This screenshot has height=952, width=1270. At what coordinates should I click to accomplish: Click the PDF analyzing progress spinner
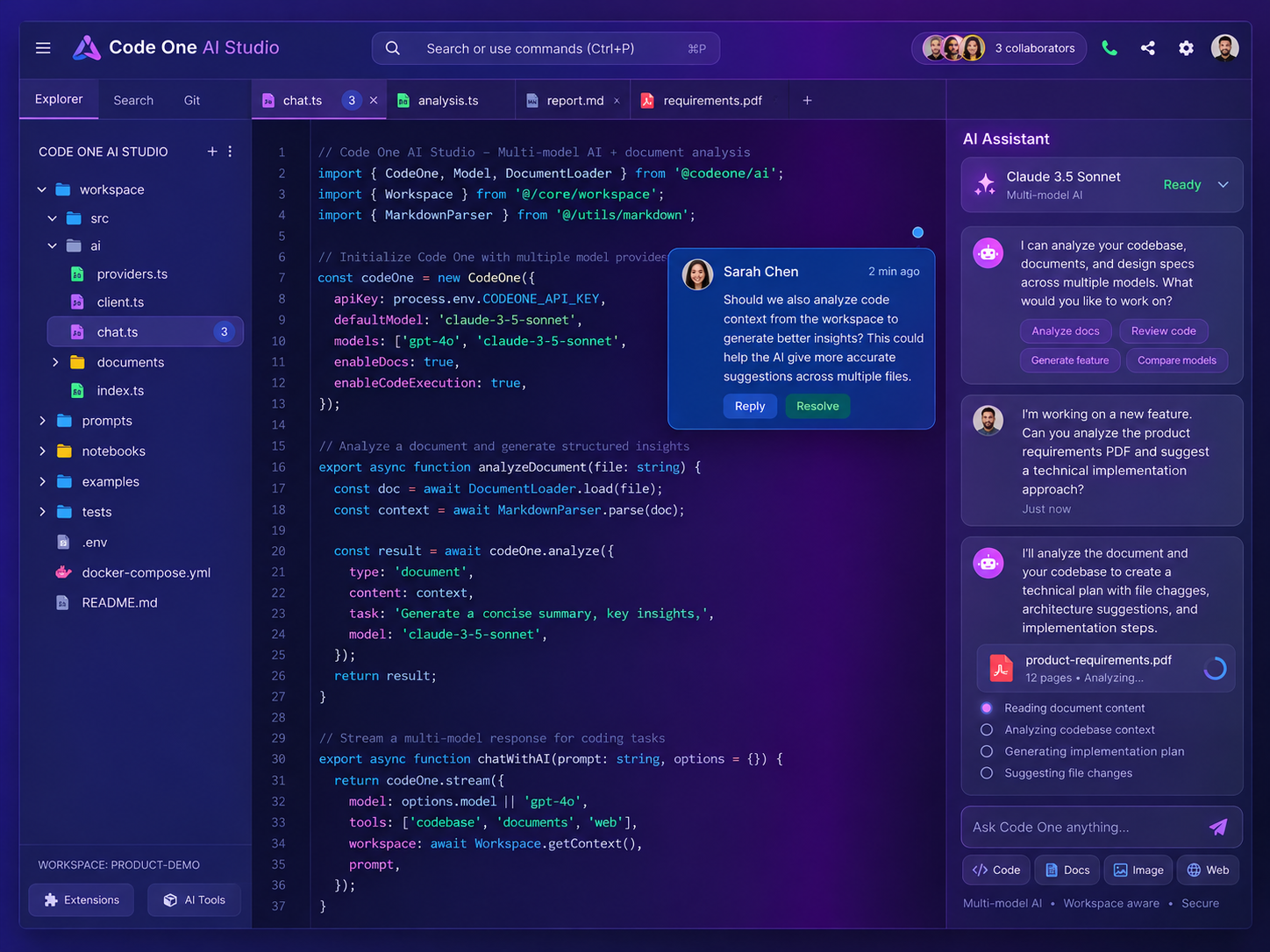click(1215, 669)
